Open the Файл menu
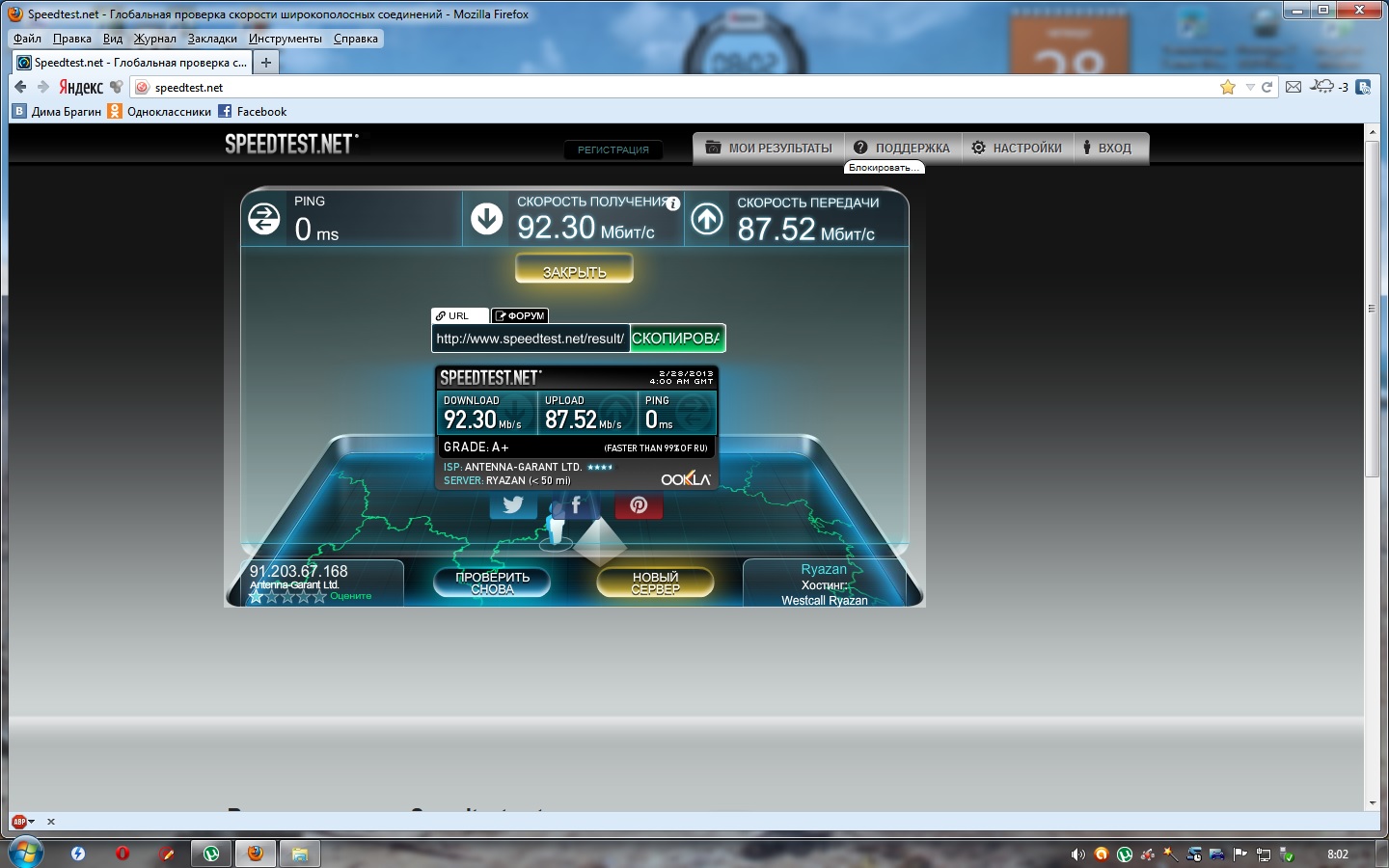This screenshot has width=1389, height=868. (27, 39)
